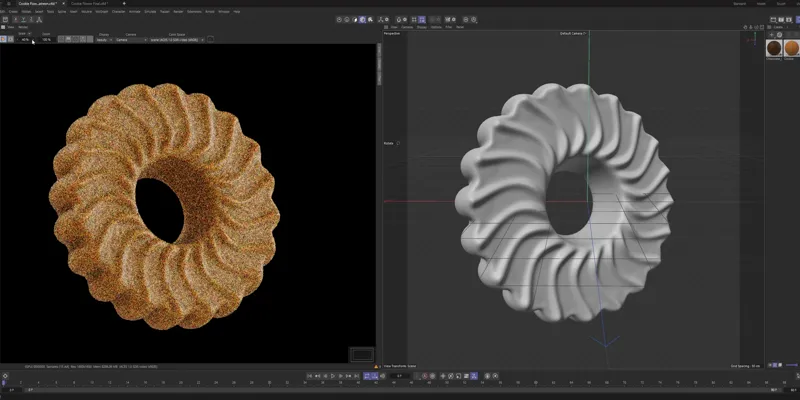This screenshot has height=400, width=800.
Task: Open the viewport Filter menu
Action: point(448,27)
